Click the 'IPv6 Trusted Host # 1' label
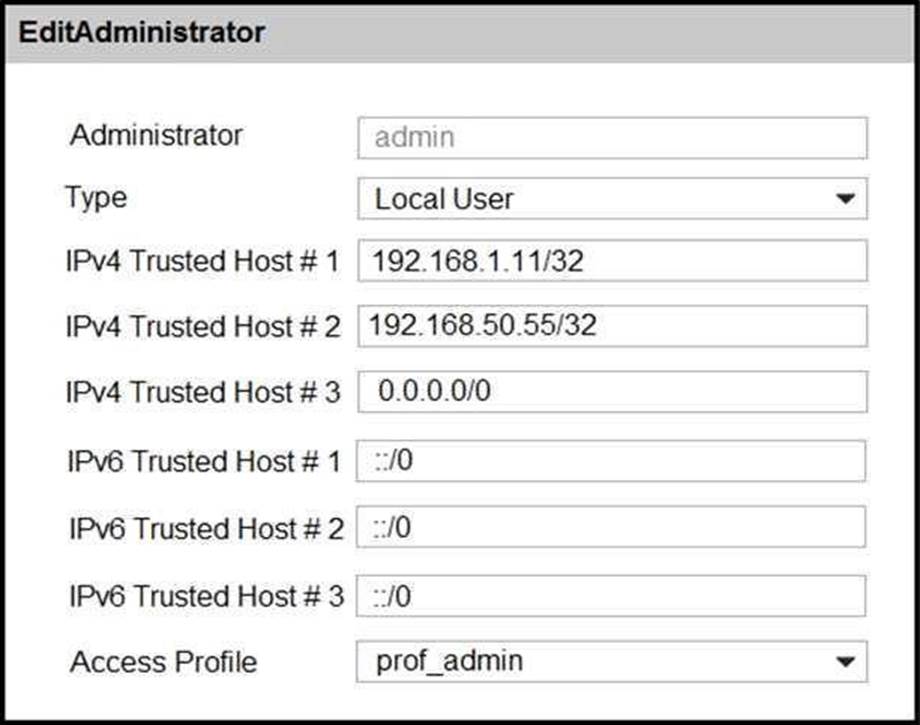The height and width of the screenshot is (725, 920). tap(202, 461)
